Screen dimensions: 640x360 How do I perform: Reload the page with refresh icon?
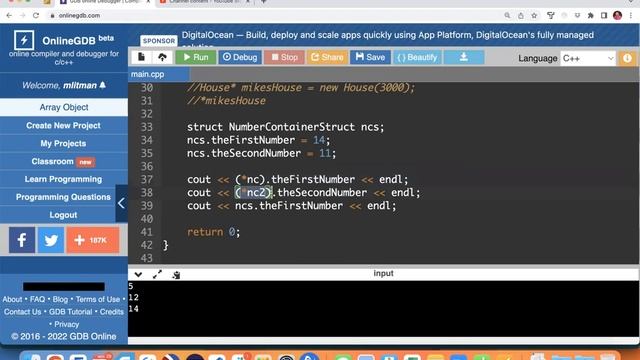pyautogui.click(x=36, y=16)
